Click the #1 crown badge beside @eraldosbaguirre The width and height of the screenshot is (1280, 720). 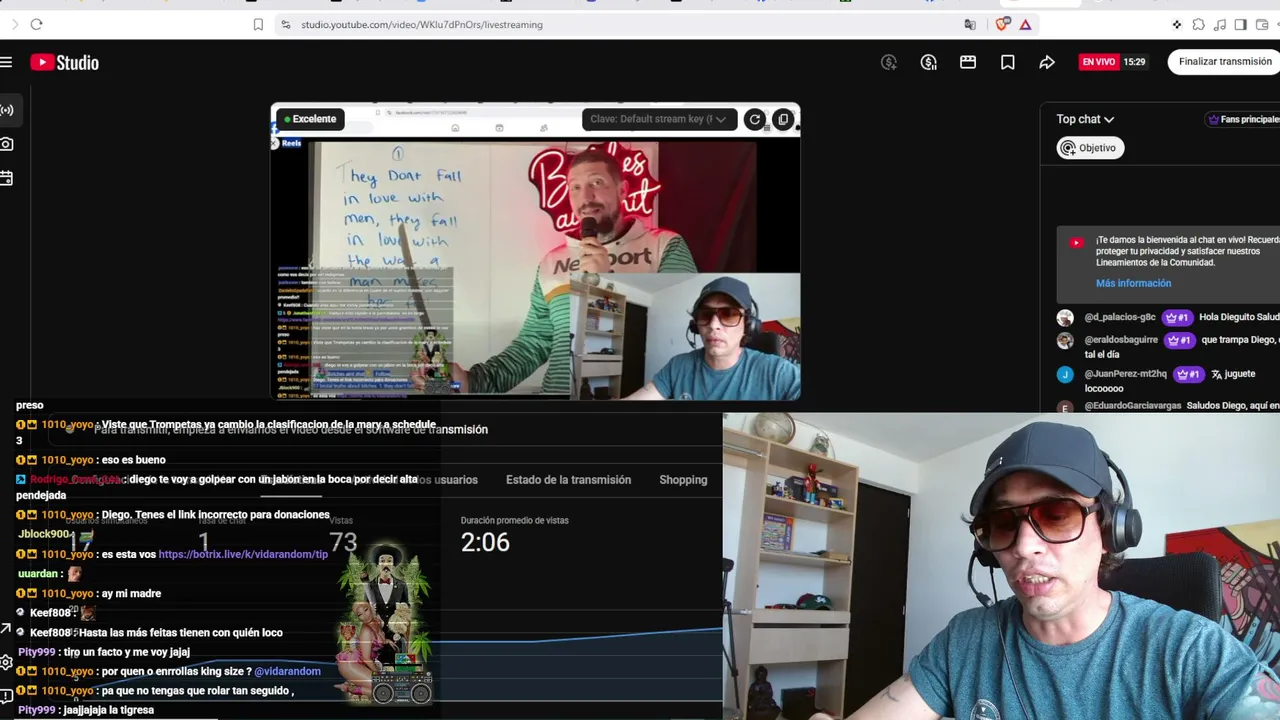pyautogui.click(x=1179, y=340)
